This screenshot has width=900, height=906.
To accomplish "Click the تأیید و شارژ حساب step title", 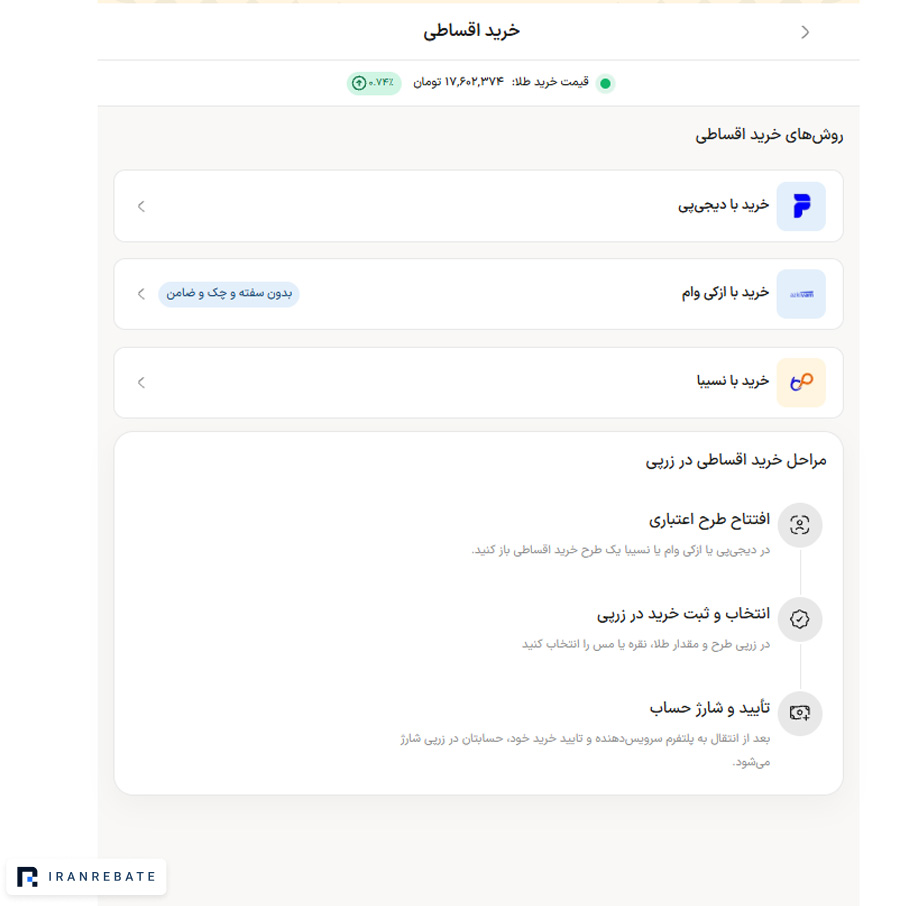I will (710, 708).
